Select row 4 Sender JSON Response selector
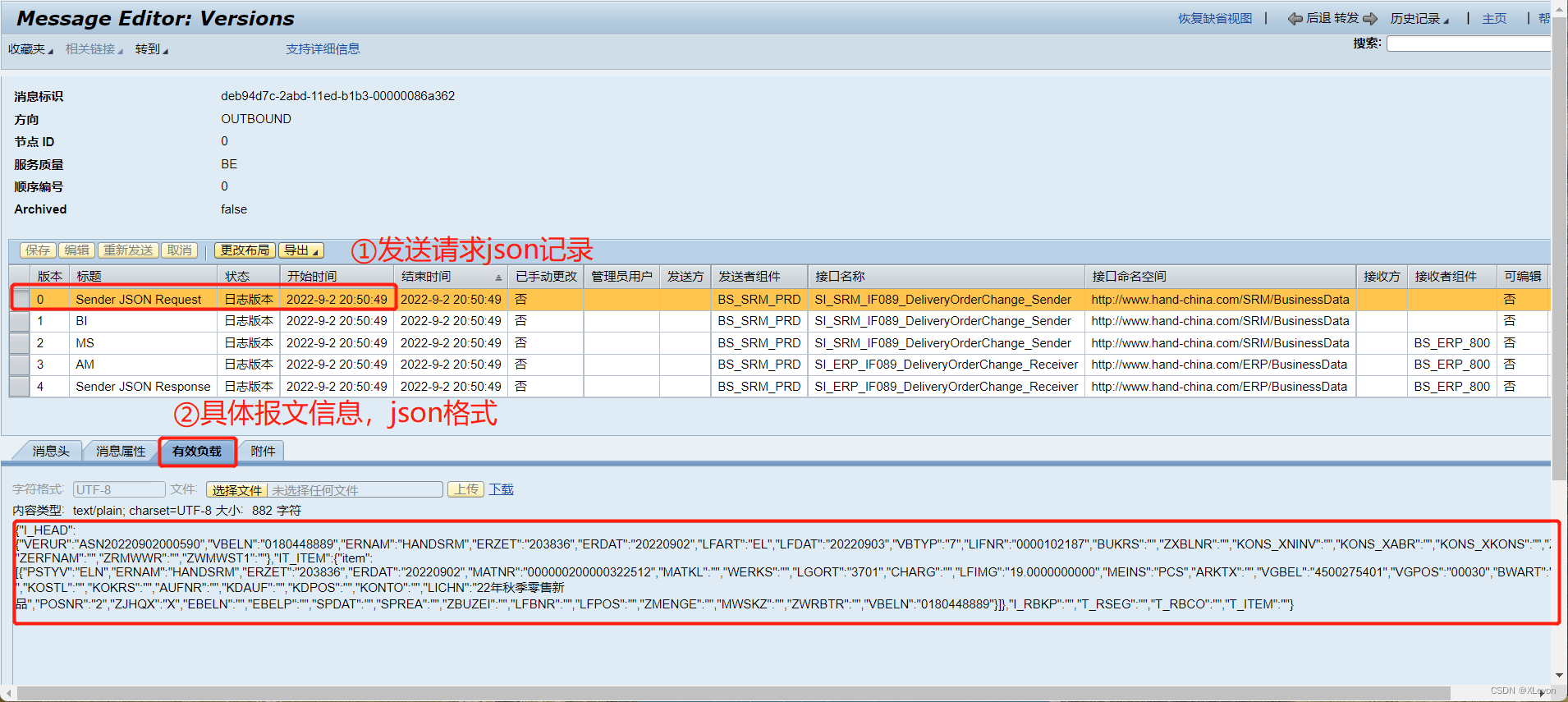This screenshot has width=1568, height=702. [x=20, y=387]
